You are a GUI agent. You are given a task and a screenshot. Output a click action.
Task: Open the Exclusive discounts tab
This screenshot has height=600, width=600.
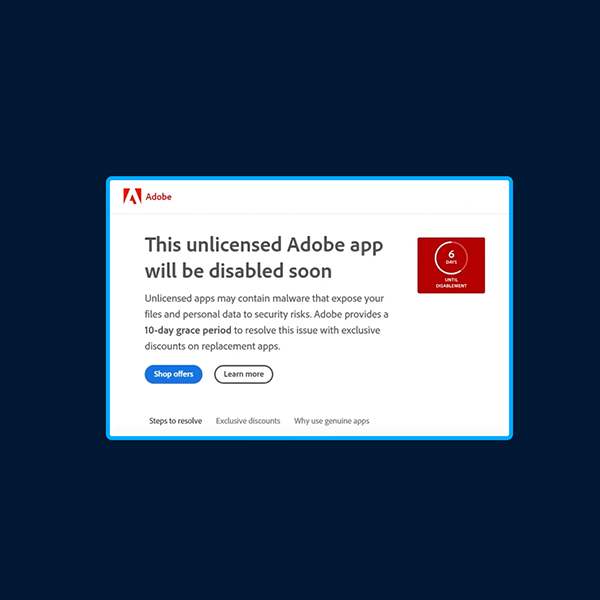pyautogui.click(x=248, y=421)
